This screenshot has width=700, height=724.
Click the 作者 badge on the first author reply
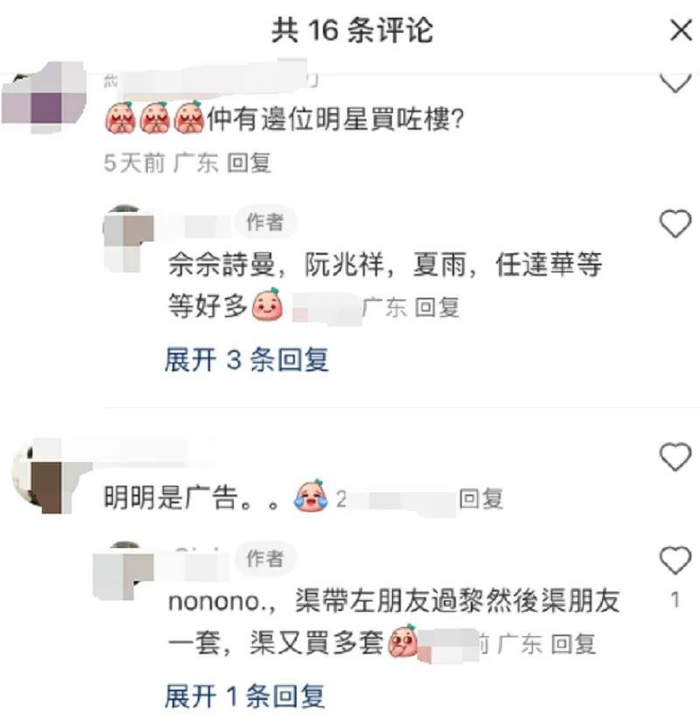[265, 222]
